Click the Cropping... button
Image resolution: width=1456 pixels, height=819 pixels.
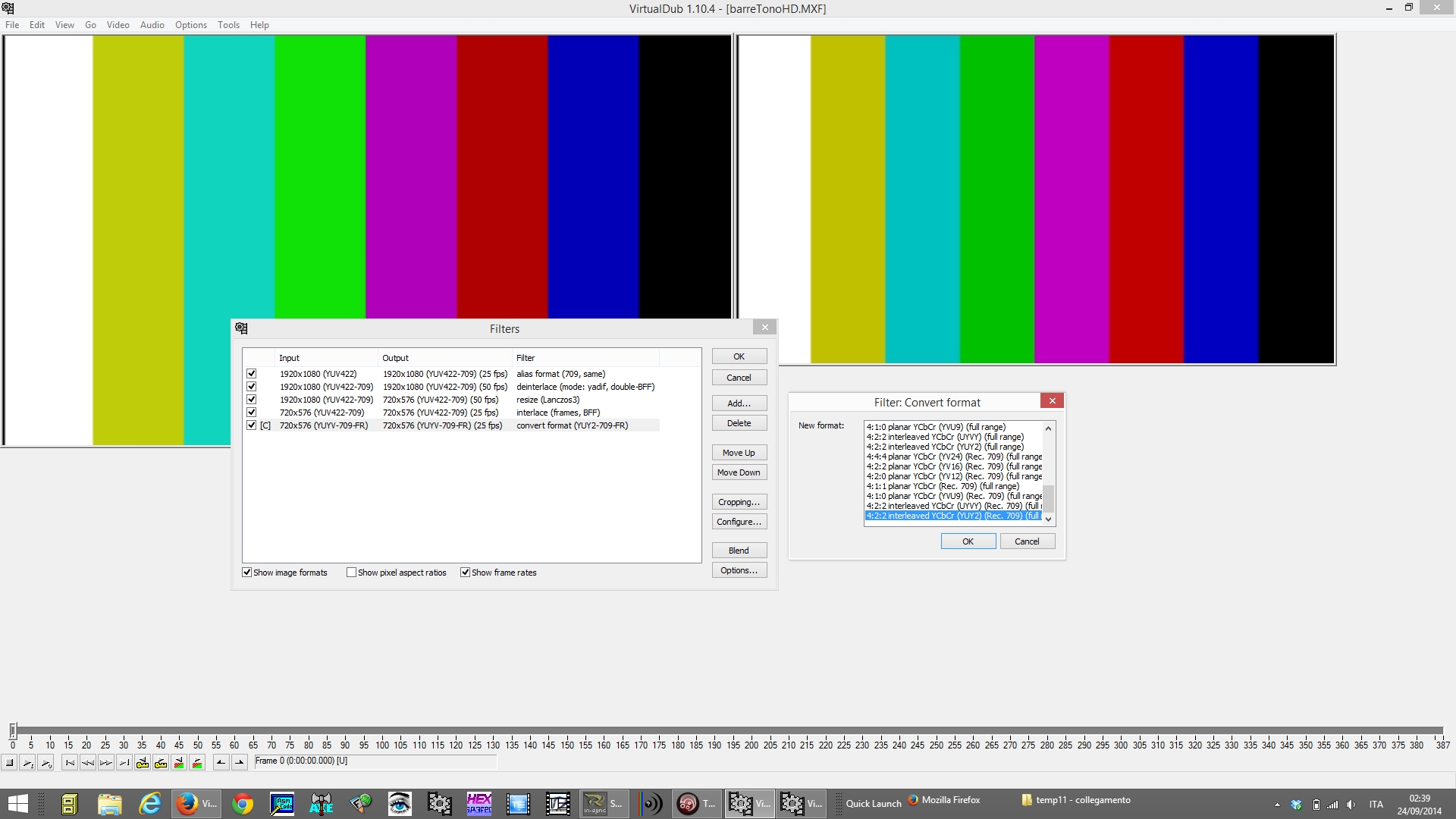pos(739,502)
